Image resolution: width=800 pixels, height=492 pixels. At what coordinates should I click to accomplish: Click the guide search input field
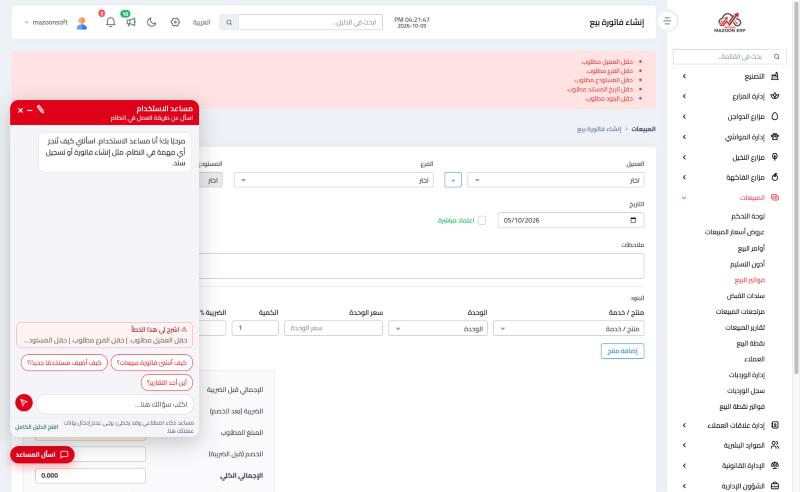[310, 22]
